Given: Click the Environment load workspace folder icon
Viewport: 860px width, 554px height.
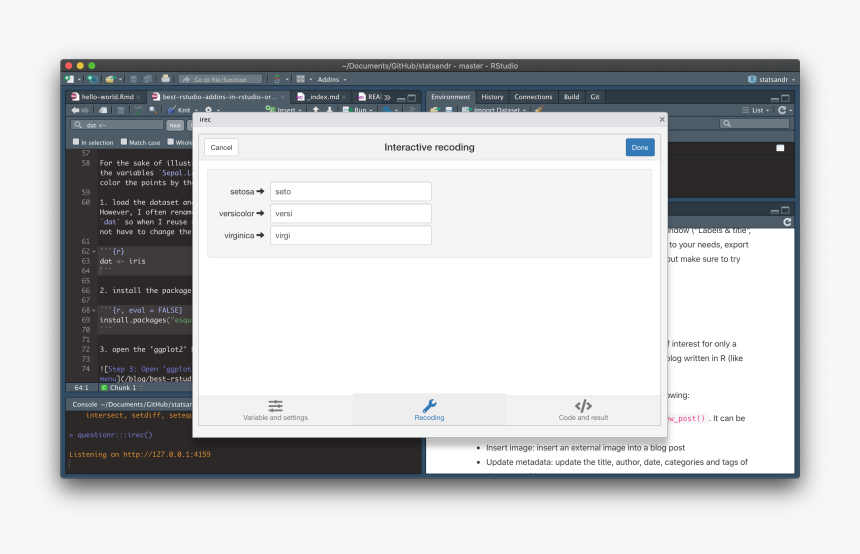Looking at the screenshot, I should [434, 110].
